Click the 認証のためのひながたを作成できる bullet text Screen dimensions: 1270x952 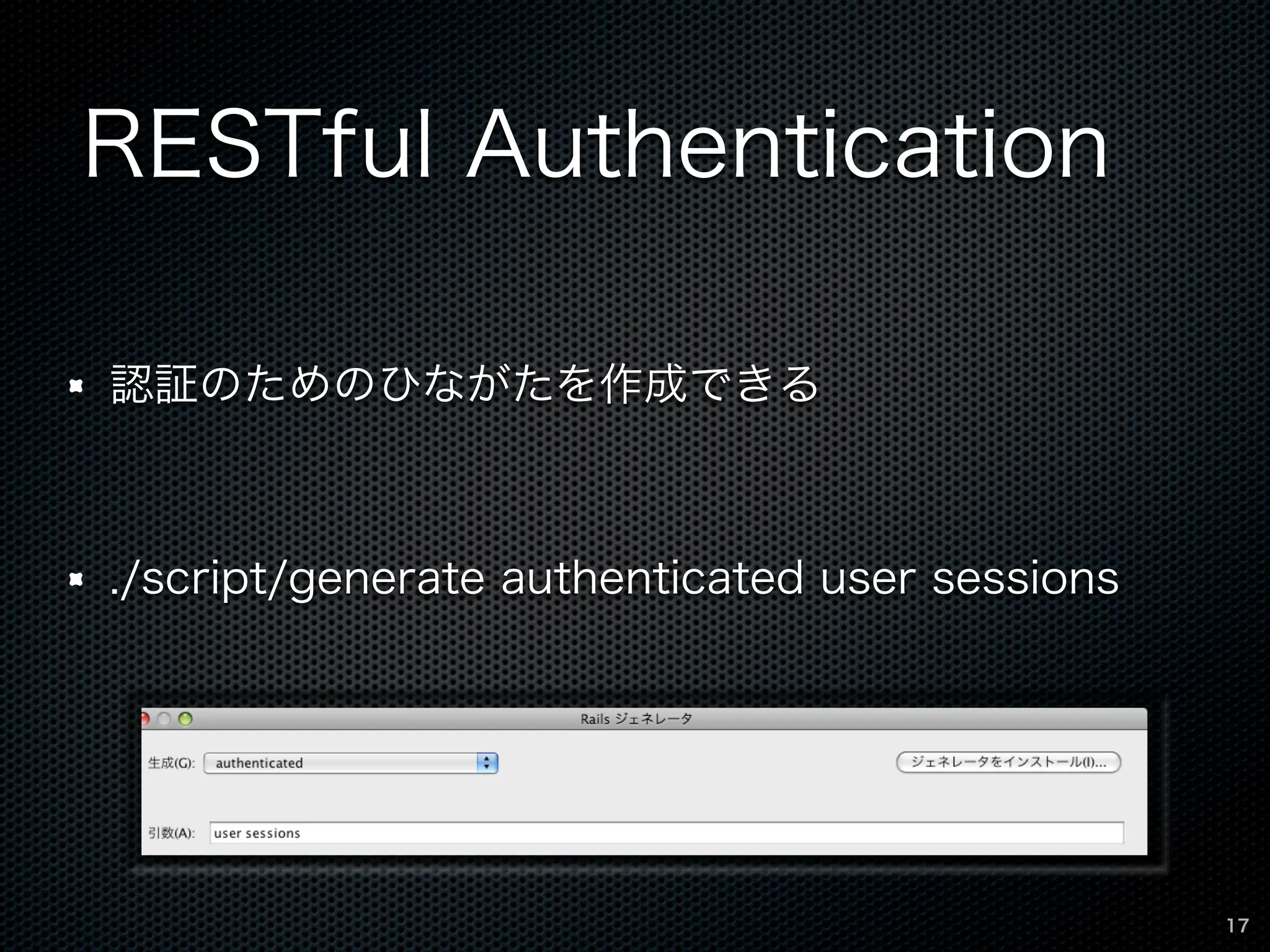tap(465, 385)
